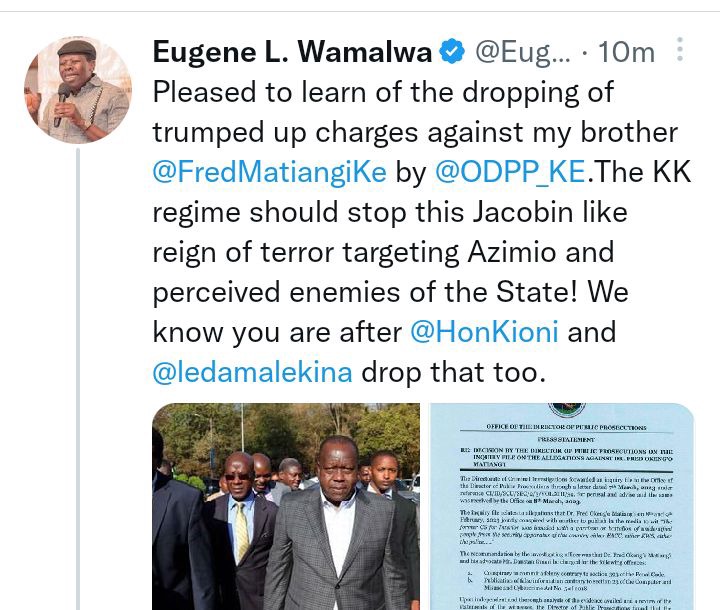Click the ODPP crest atop press statement
The height and width of the screenshot is (610, 720).
click(x=567, y=410)
